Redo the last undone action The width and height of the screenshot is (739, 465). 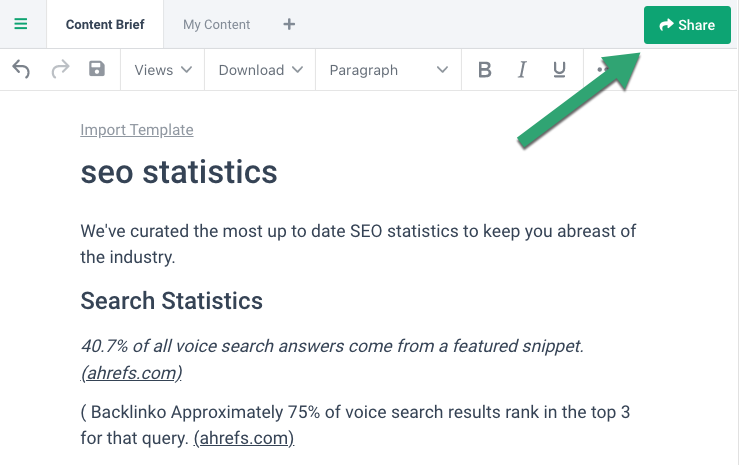[x=60, y=69]
